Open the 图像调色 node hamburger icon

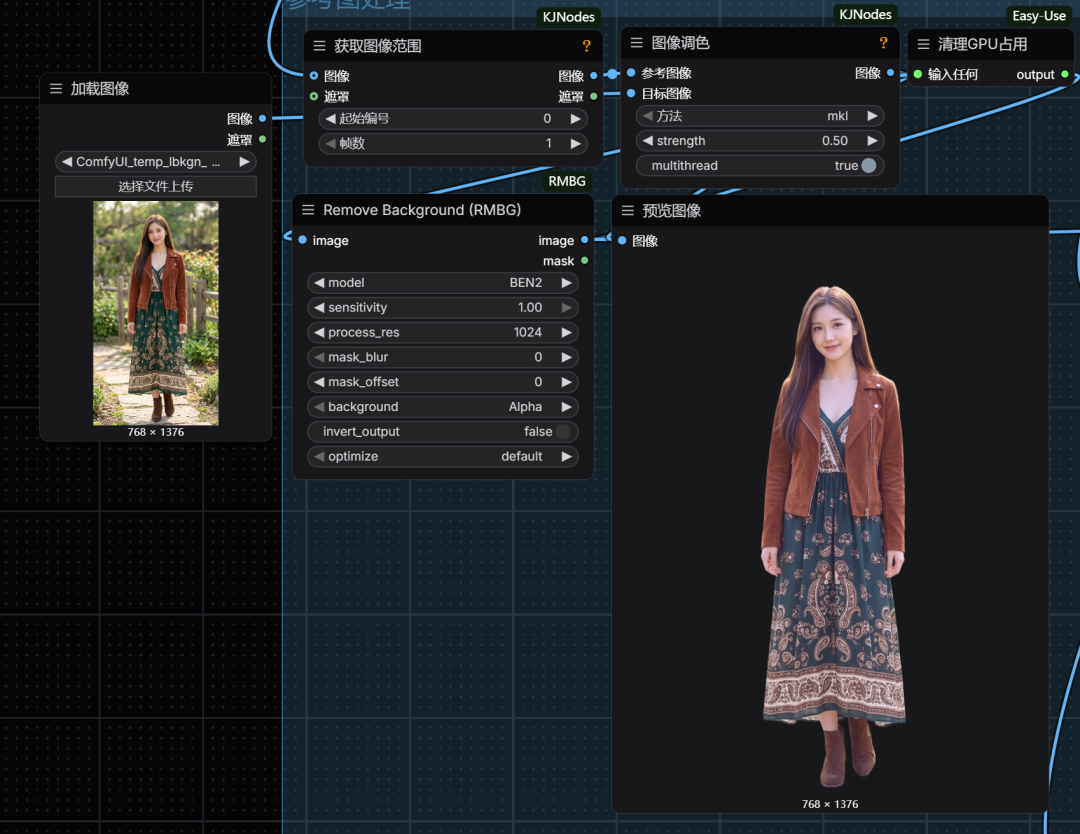637,43
